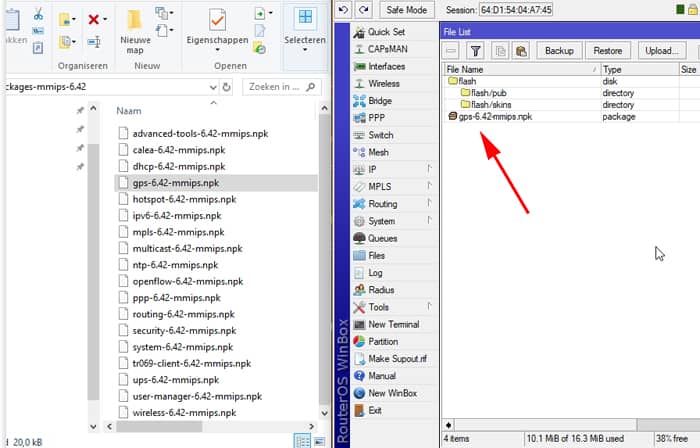Select routing-6.42-mmips.npk file
The height and width of the screenshot is (448, 700).
[x=183, y=314]
